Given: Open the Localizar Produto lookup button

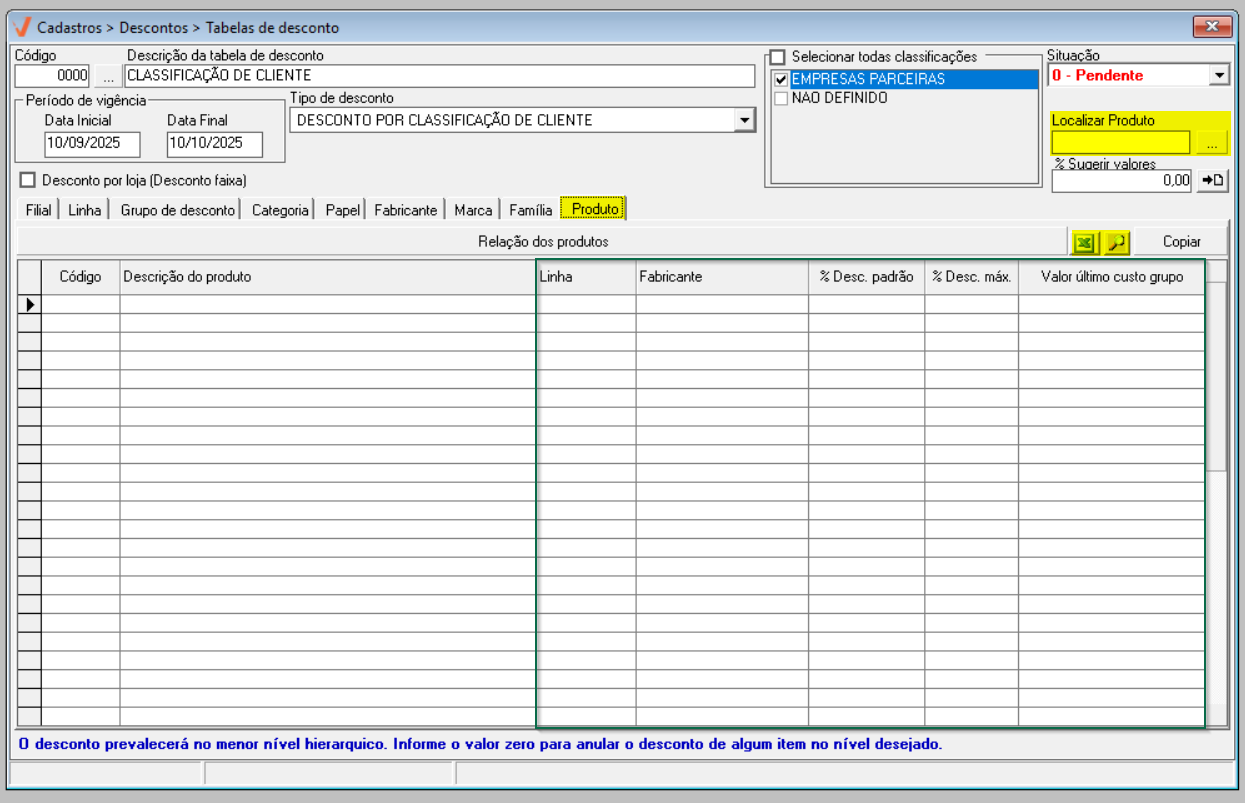Looking at the screenshot, I should click(x=1212, y=143).
